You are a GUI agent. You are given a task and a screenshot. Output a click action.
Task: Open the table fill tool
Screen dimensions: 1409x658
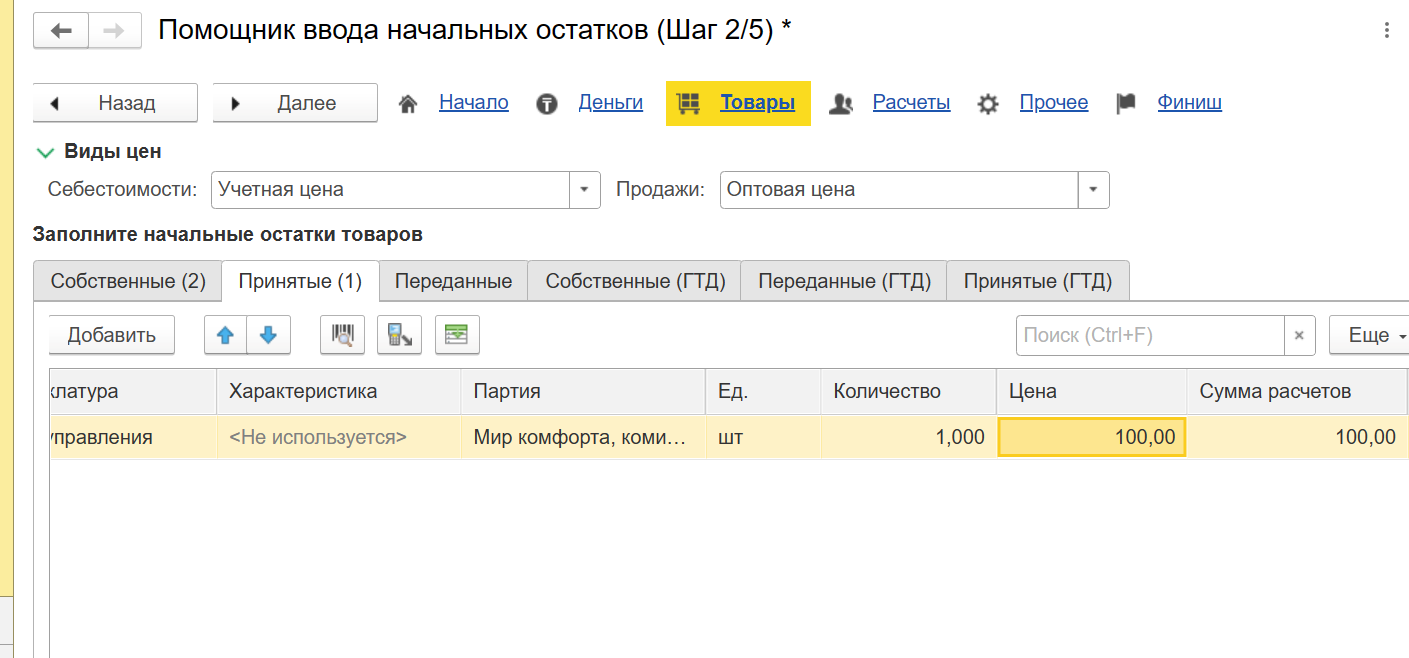457,334
